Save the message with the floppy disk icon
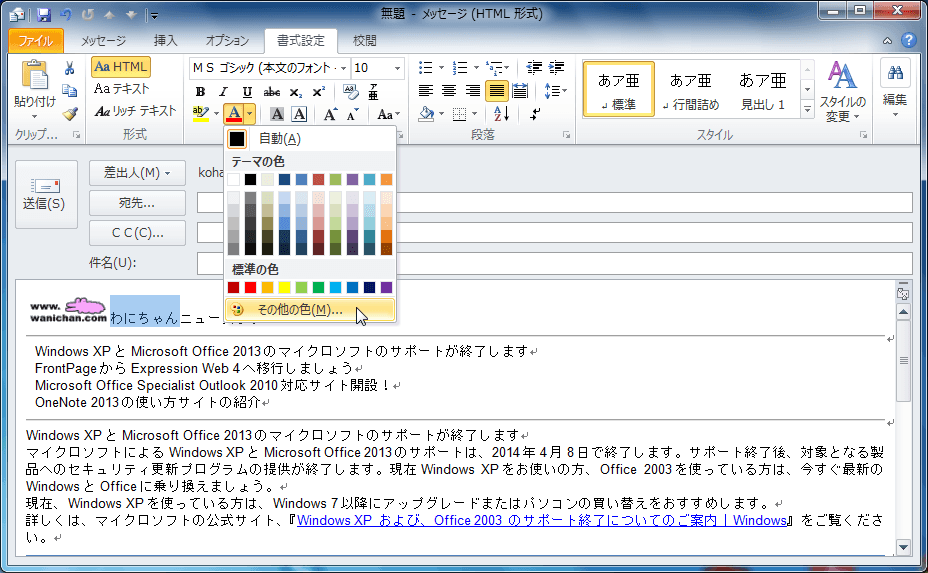Viewport: 928px width, 573px height. [x=44, y=14]
